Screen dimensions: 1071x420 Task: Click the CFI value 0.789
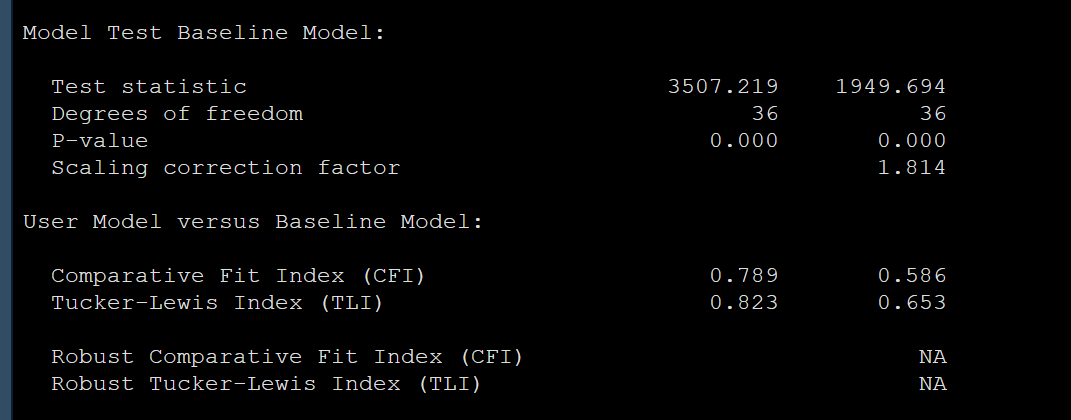[x=744, y=276]
